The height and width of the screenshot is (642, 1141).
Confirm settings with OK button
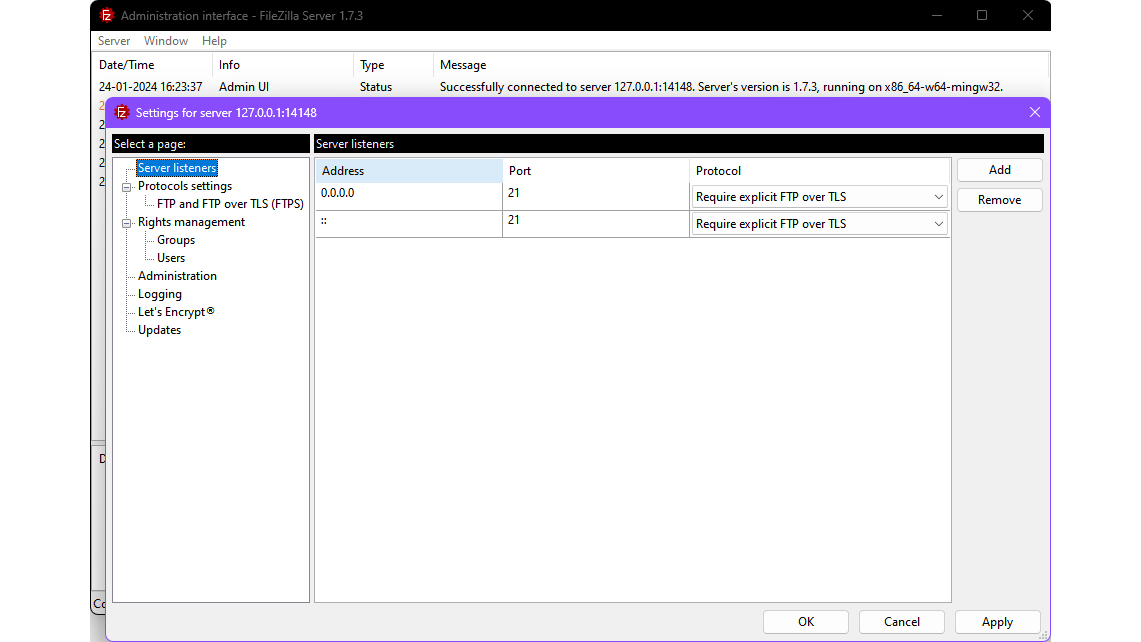click(x=806, y=622)
